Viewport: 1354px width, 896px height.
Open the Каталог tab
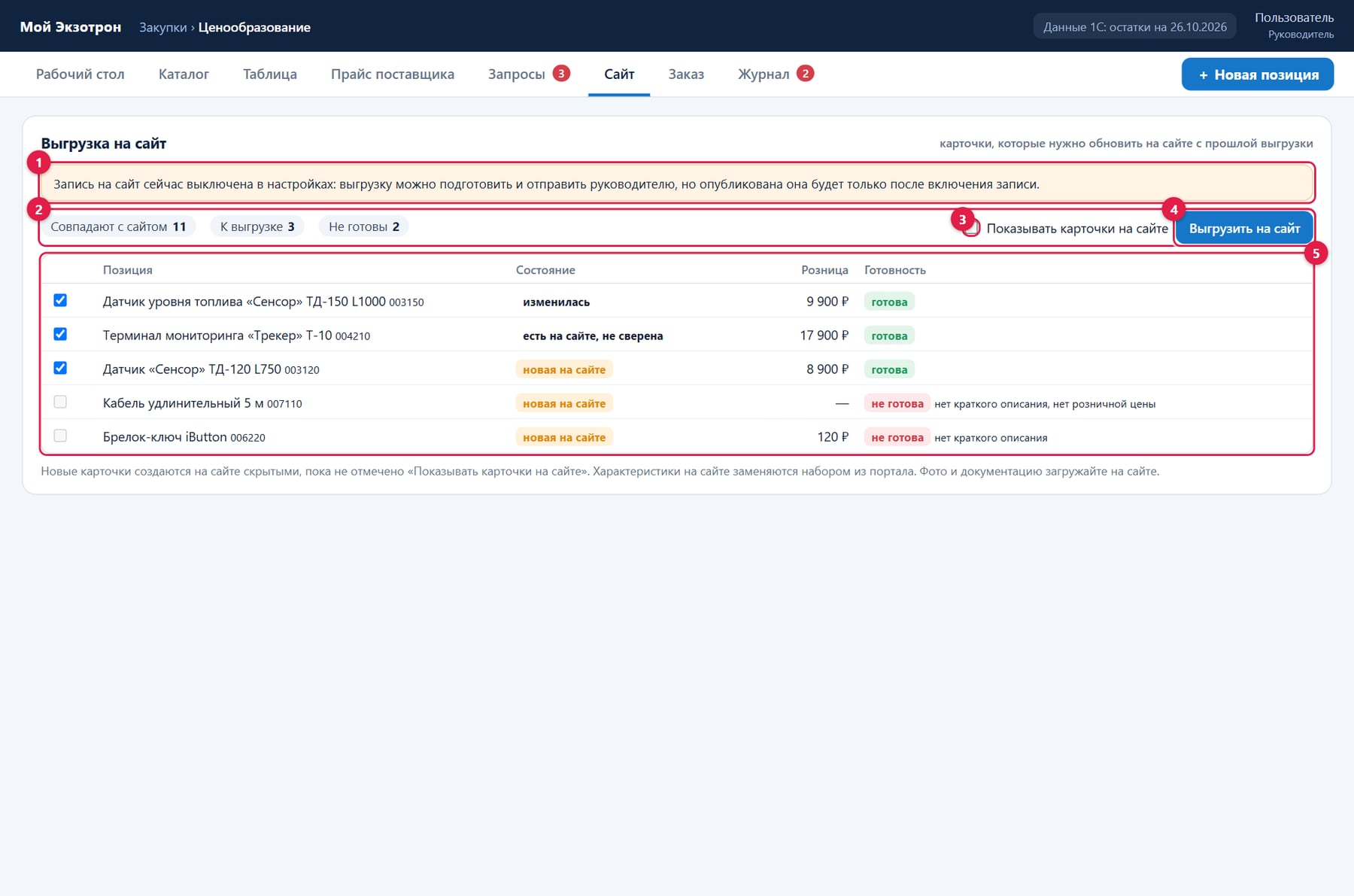point(184,74)
